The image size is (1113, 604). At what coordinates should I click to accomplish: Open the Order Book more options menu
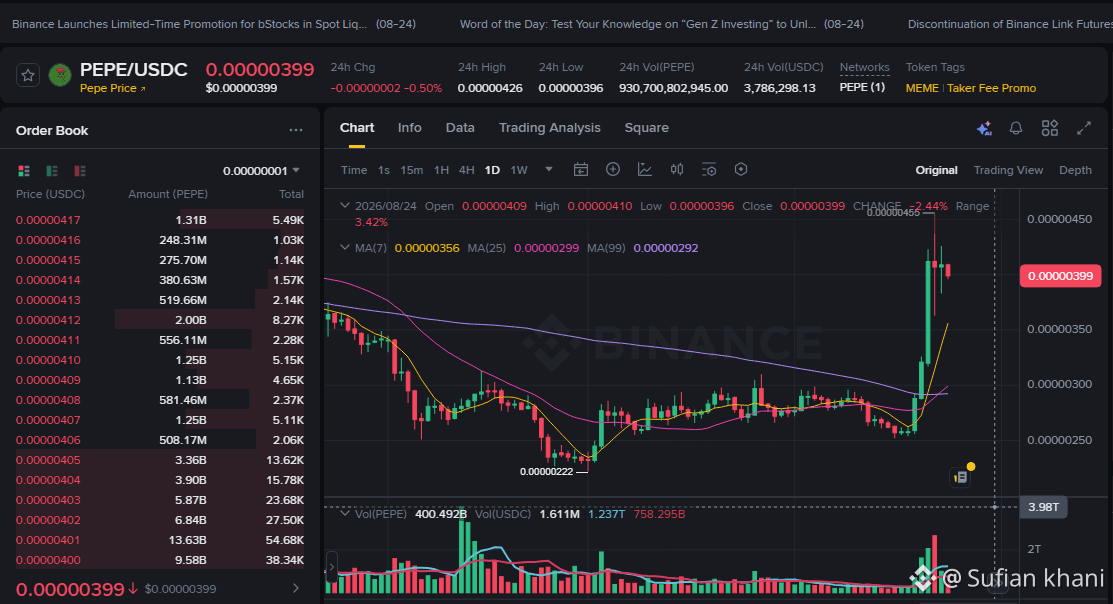tap(296, 131)
